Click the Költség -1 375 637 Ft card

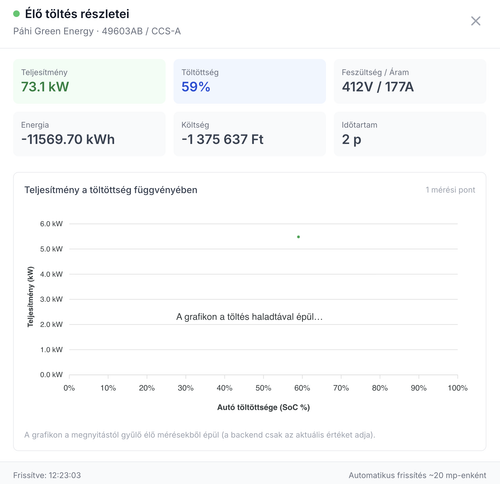(x=250, y=134)
